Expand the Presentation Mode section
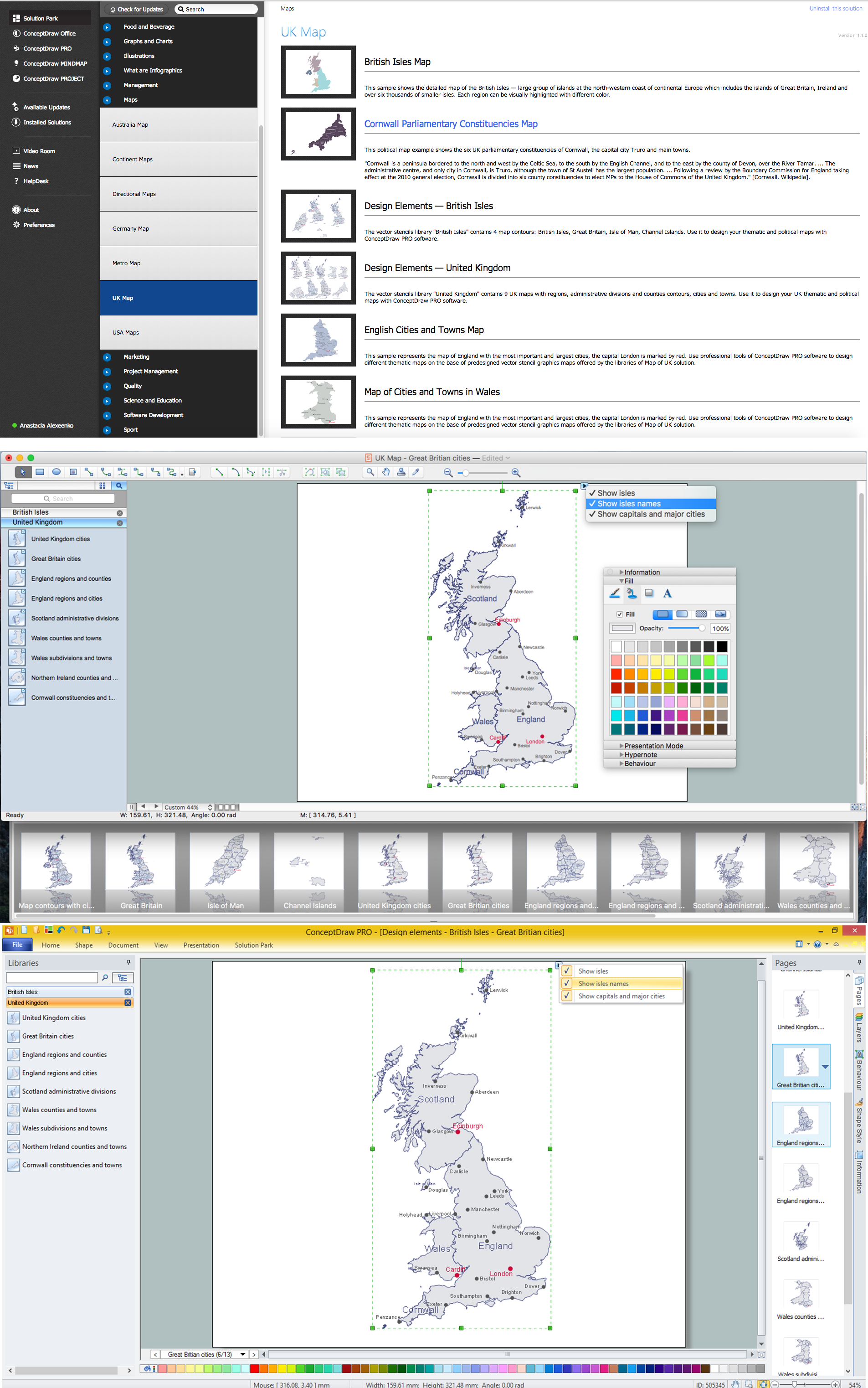The image size is (868, 1388). (621, 745)
